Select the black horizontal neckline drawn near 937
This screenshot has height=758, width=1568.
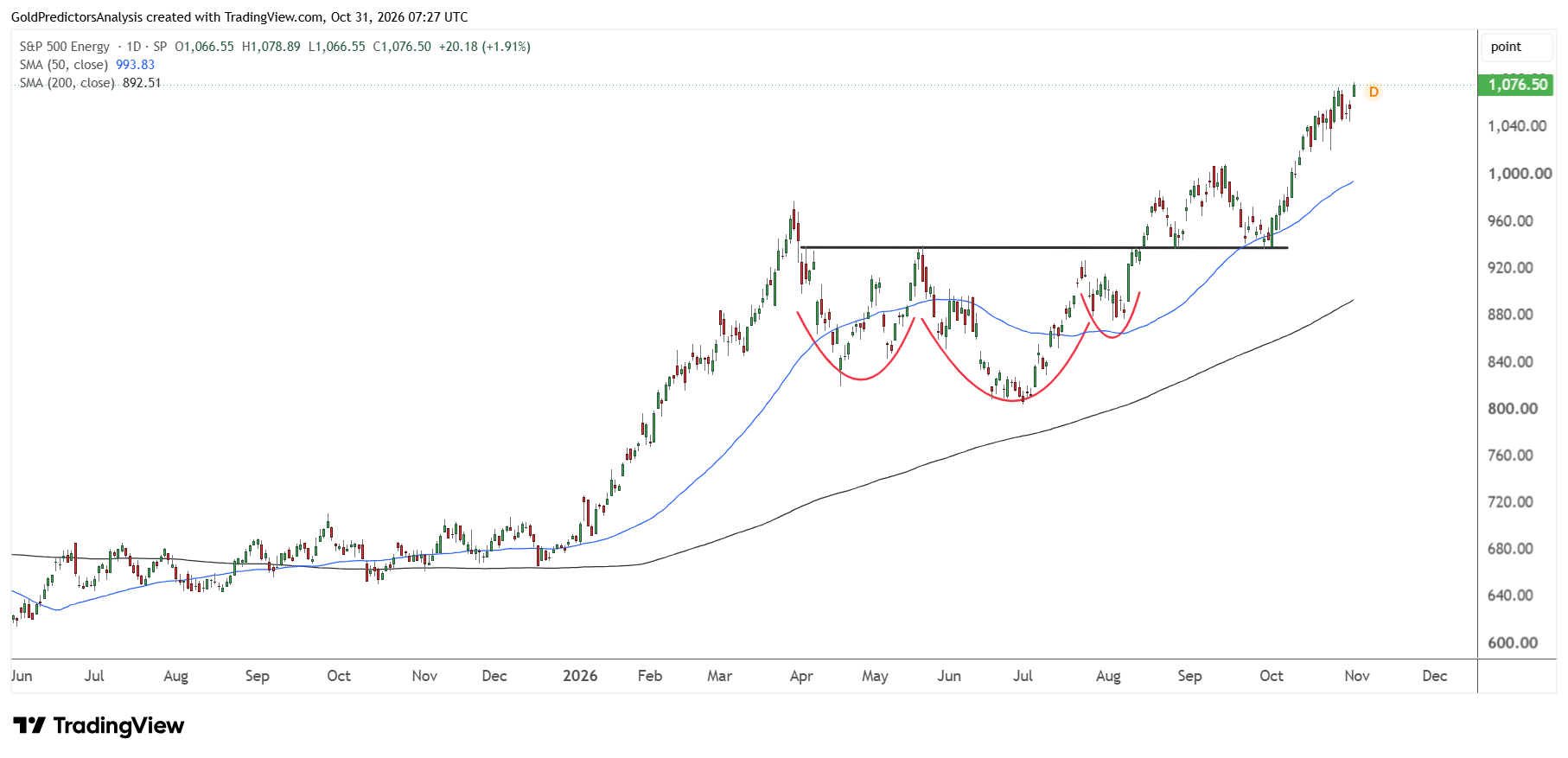(1044, 248)
